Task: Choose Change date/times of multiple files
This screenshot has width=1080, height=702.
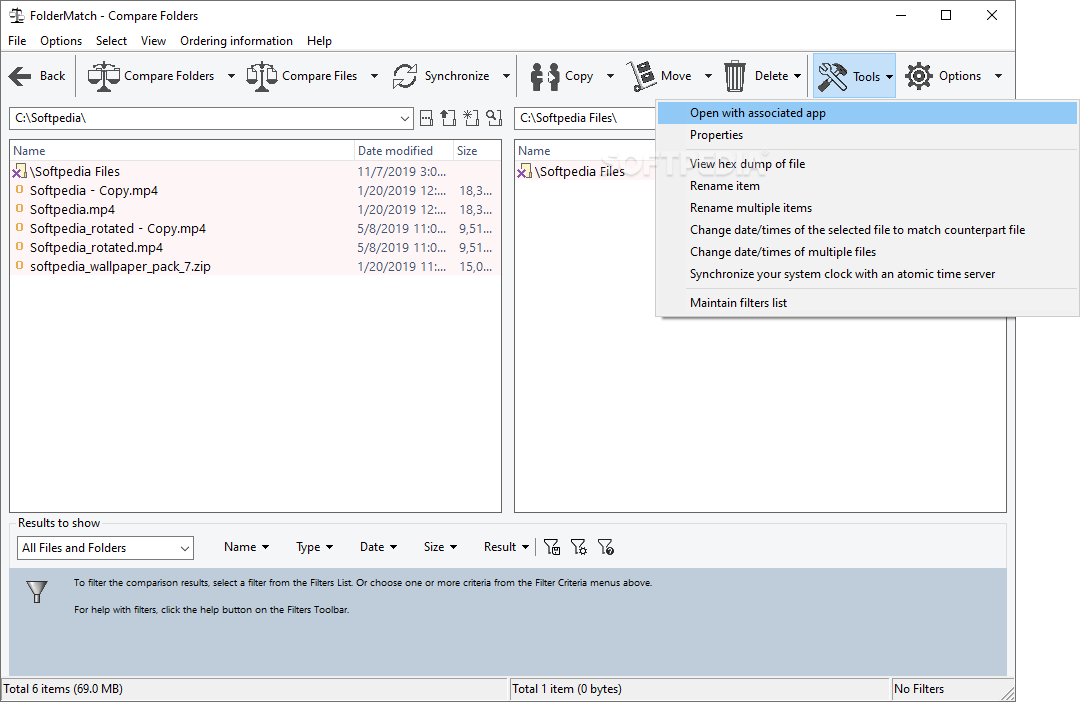Action: [867, 252]
